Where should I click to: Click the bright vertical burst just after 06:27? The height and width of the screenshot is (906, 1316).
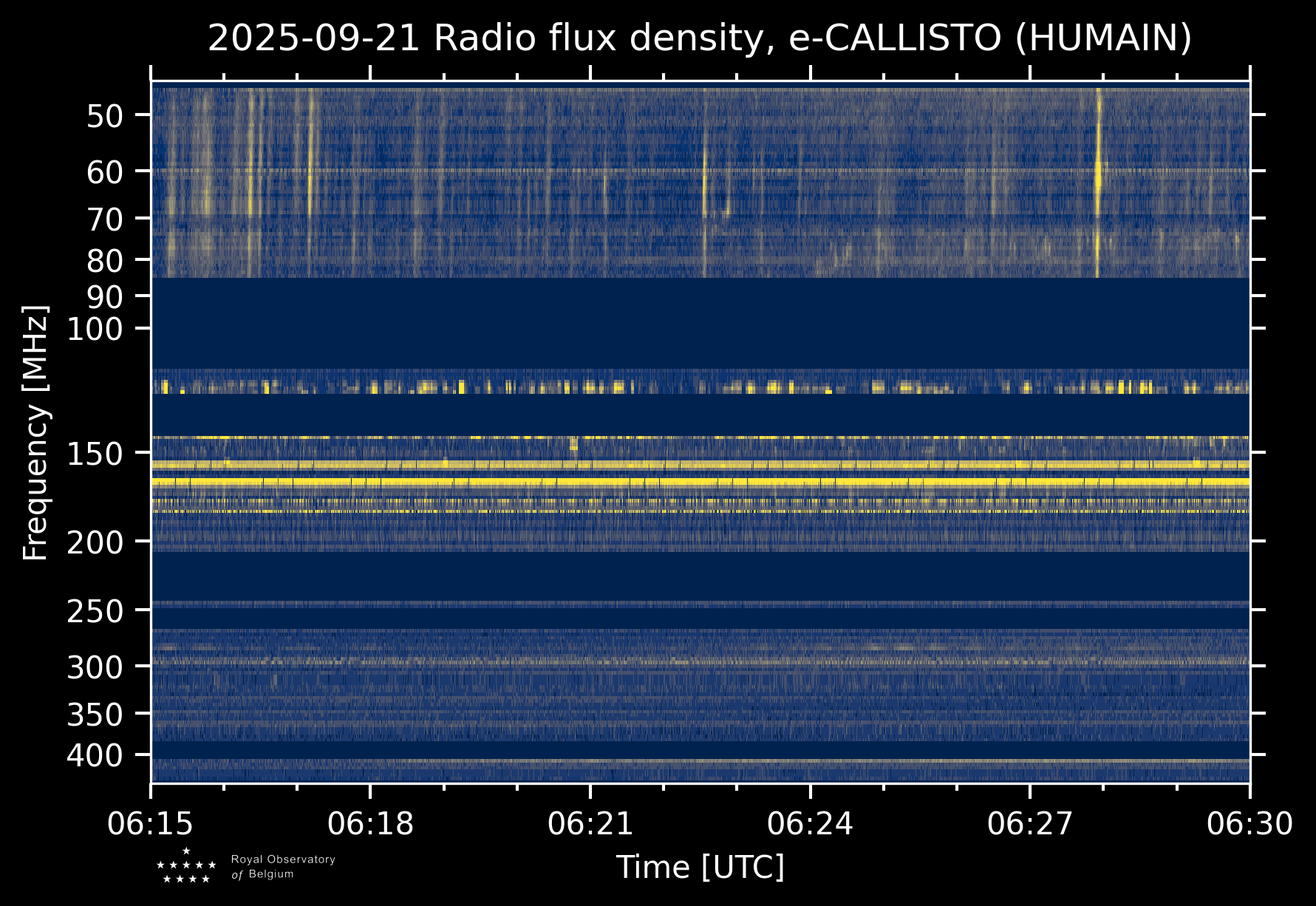click(1099, 177)
